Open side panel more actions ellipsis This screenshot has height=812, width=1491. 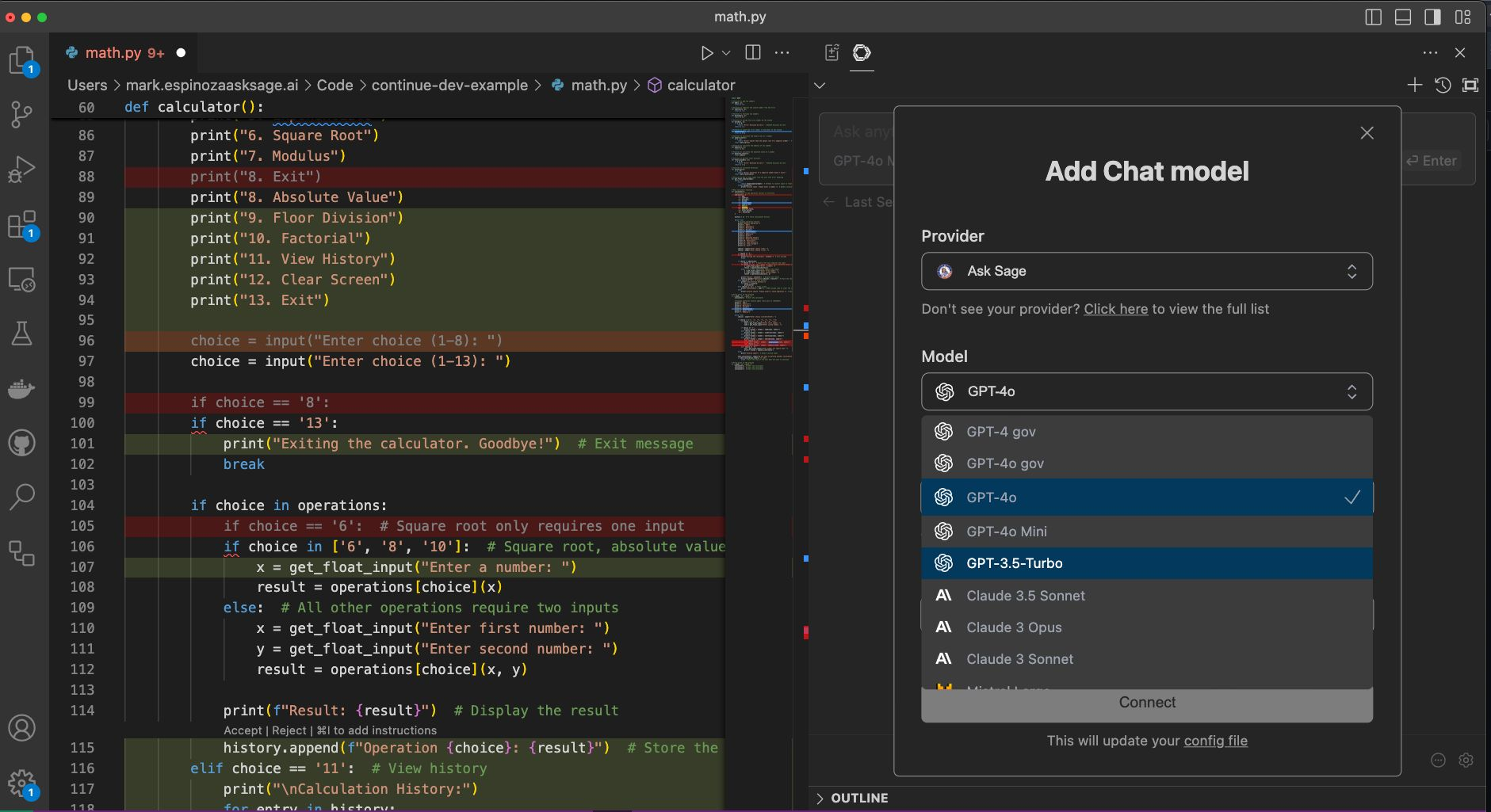click(x=1430, y=53)
